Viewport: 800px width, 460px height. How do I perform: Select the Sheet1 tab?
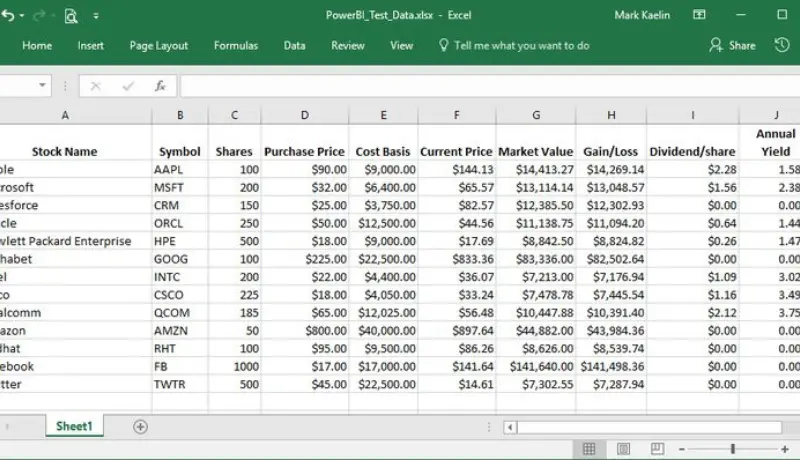point(74,426)
